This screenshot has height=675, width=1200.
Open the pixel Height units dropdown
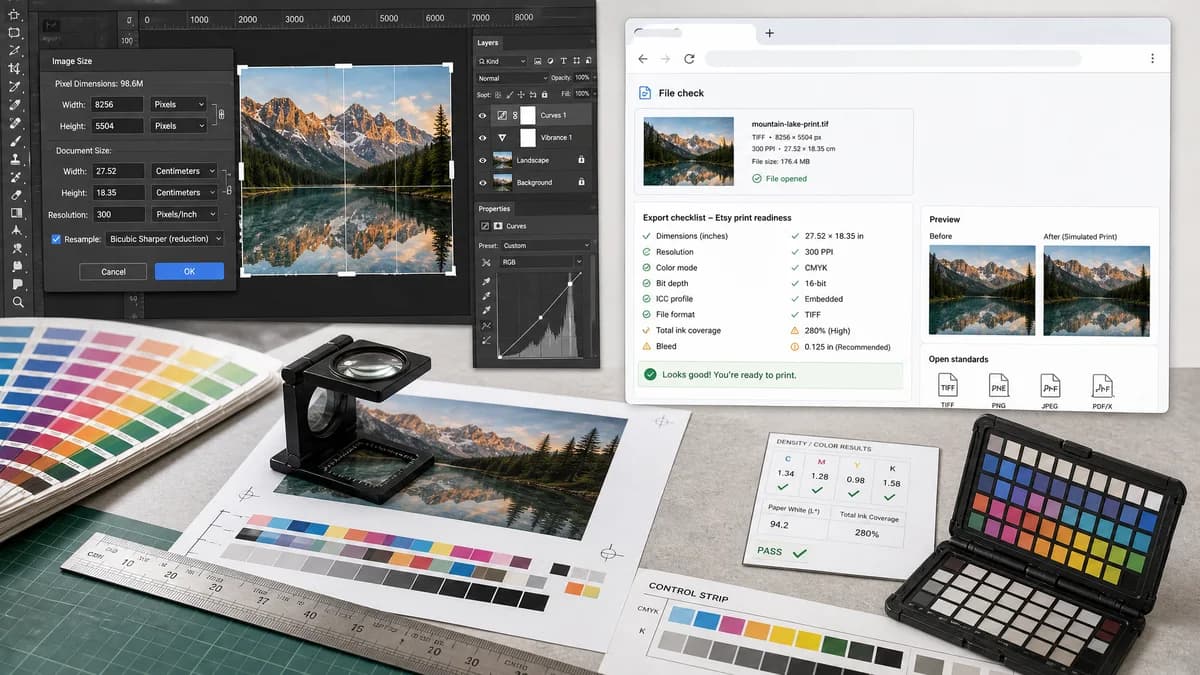click(178, 125)
